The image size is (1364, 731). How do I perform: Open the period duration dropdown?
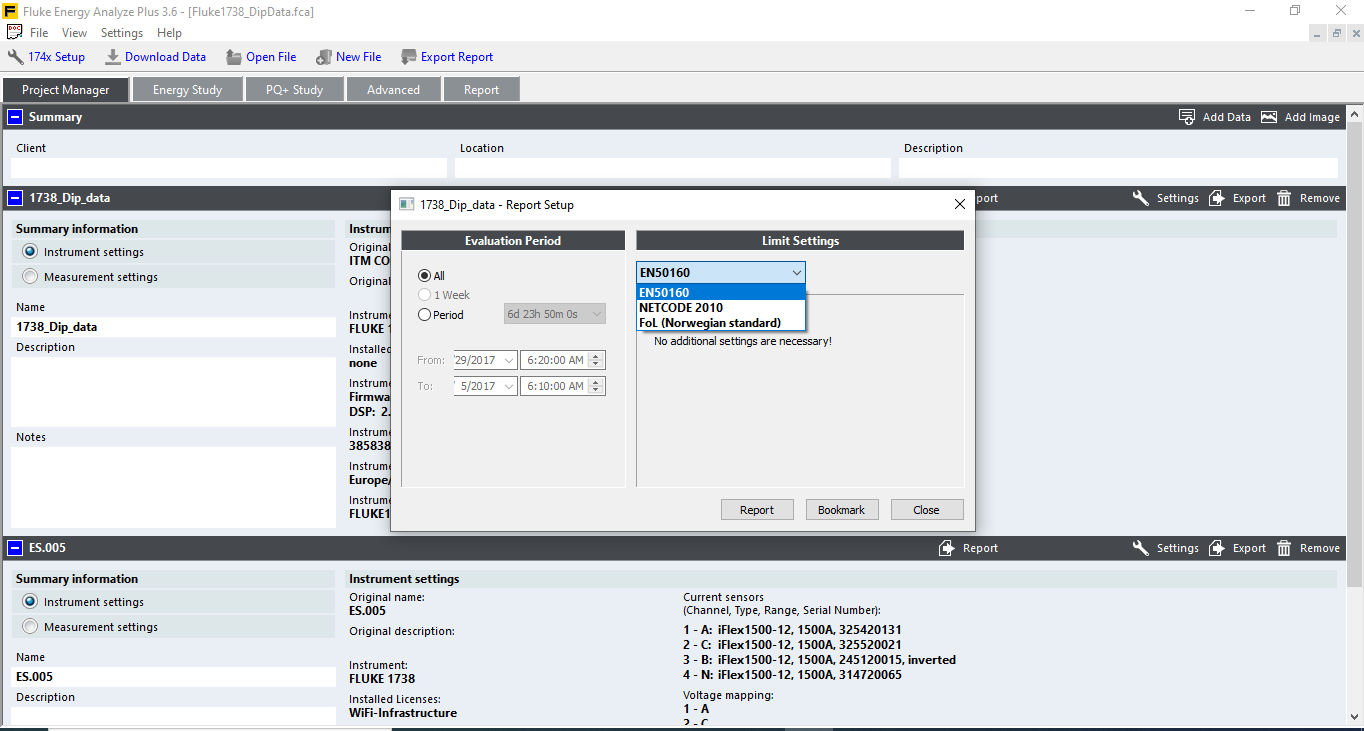point(555,314)
